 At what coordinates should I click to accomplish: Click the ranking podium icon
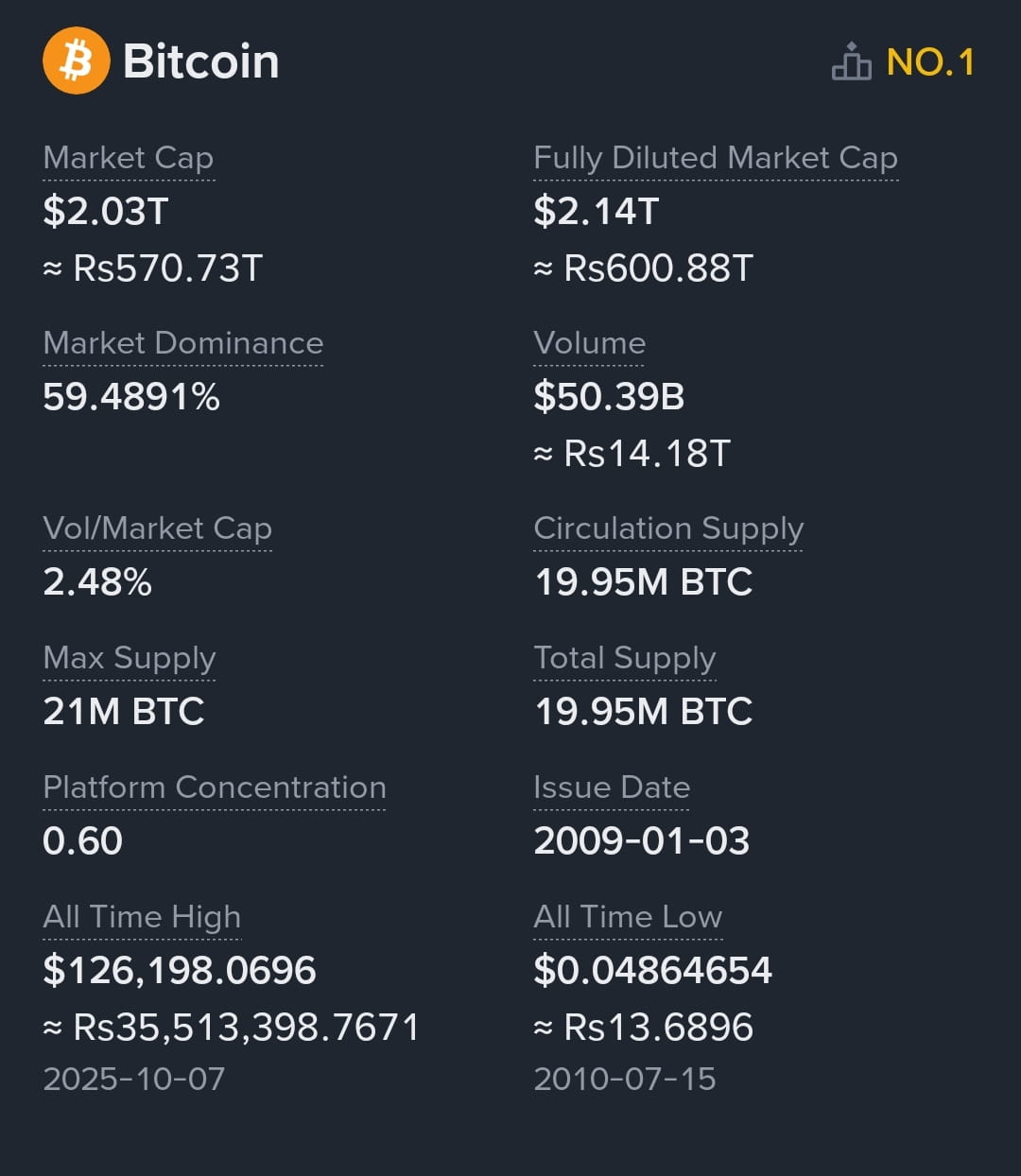pos(851,61)
